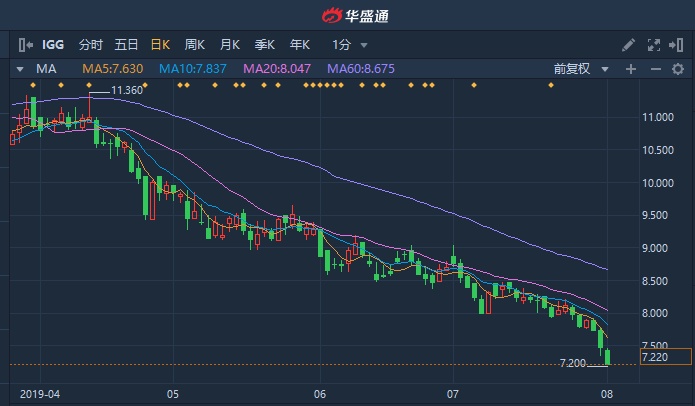The image size is (695, 406).
Task: Click the MA60:8.675 value
Action: [361, 69]
